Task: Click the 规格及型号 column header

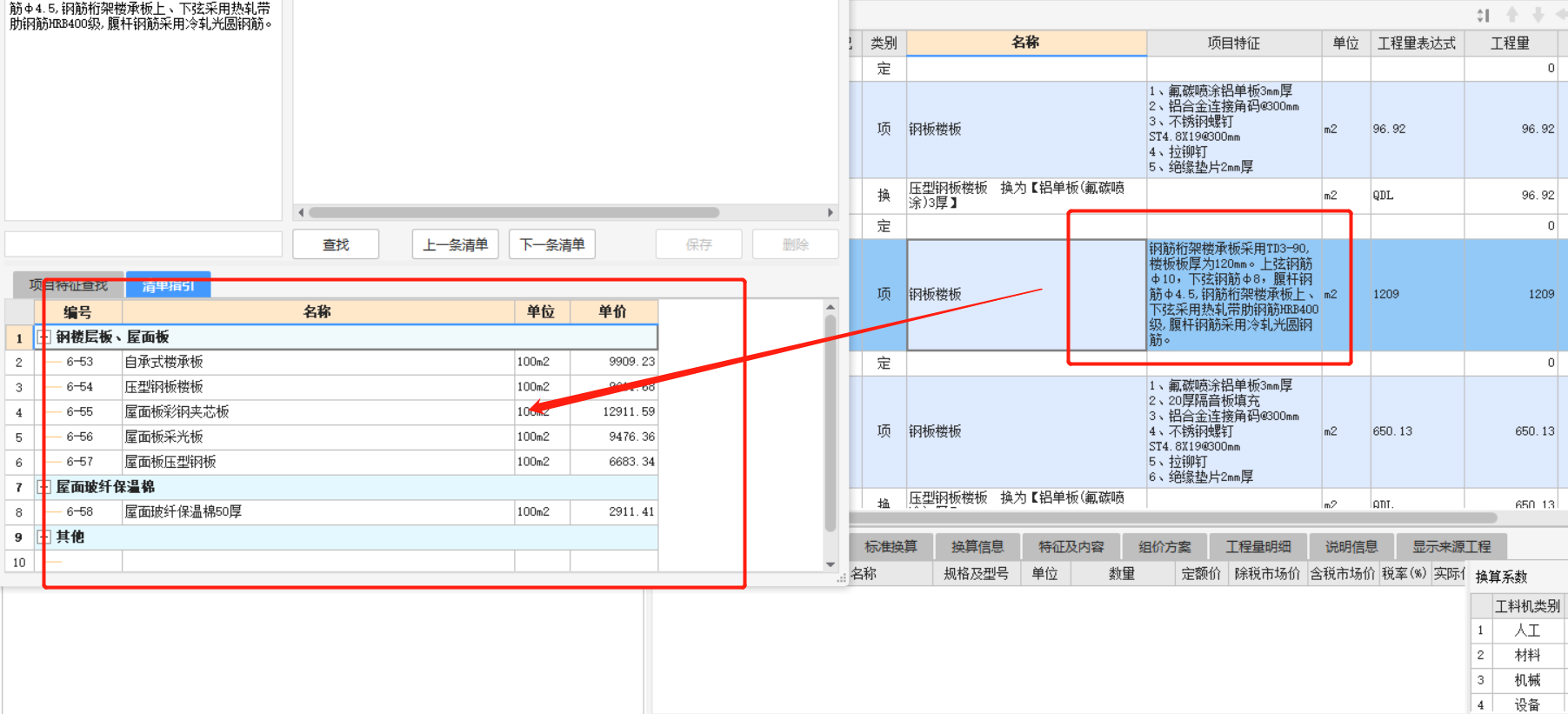Action: click(977, 573)
